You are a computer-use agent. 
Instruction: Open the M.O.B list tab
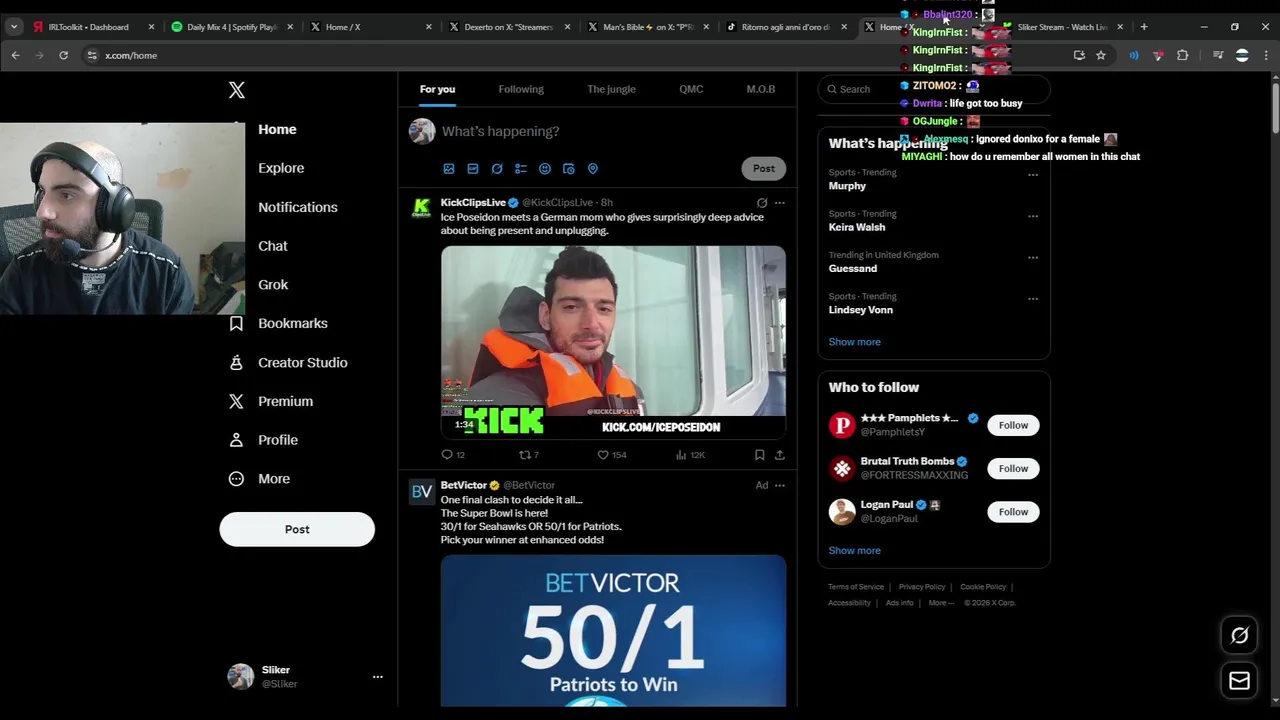pos(760,89)
